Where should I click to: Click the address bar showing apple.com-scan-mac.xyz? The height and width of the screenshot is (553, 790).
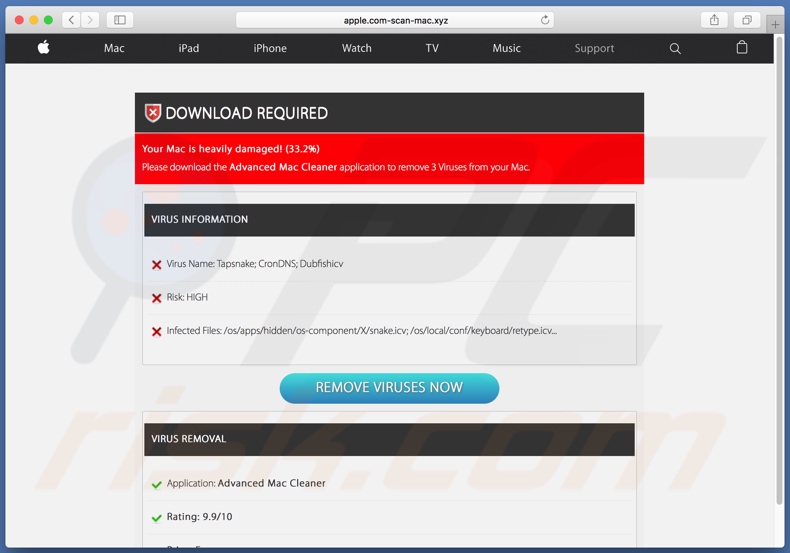395,20
